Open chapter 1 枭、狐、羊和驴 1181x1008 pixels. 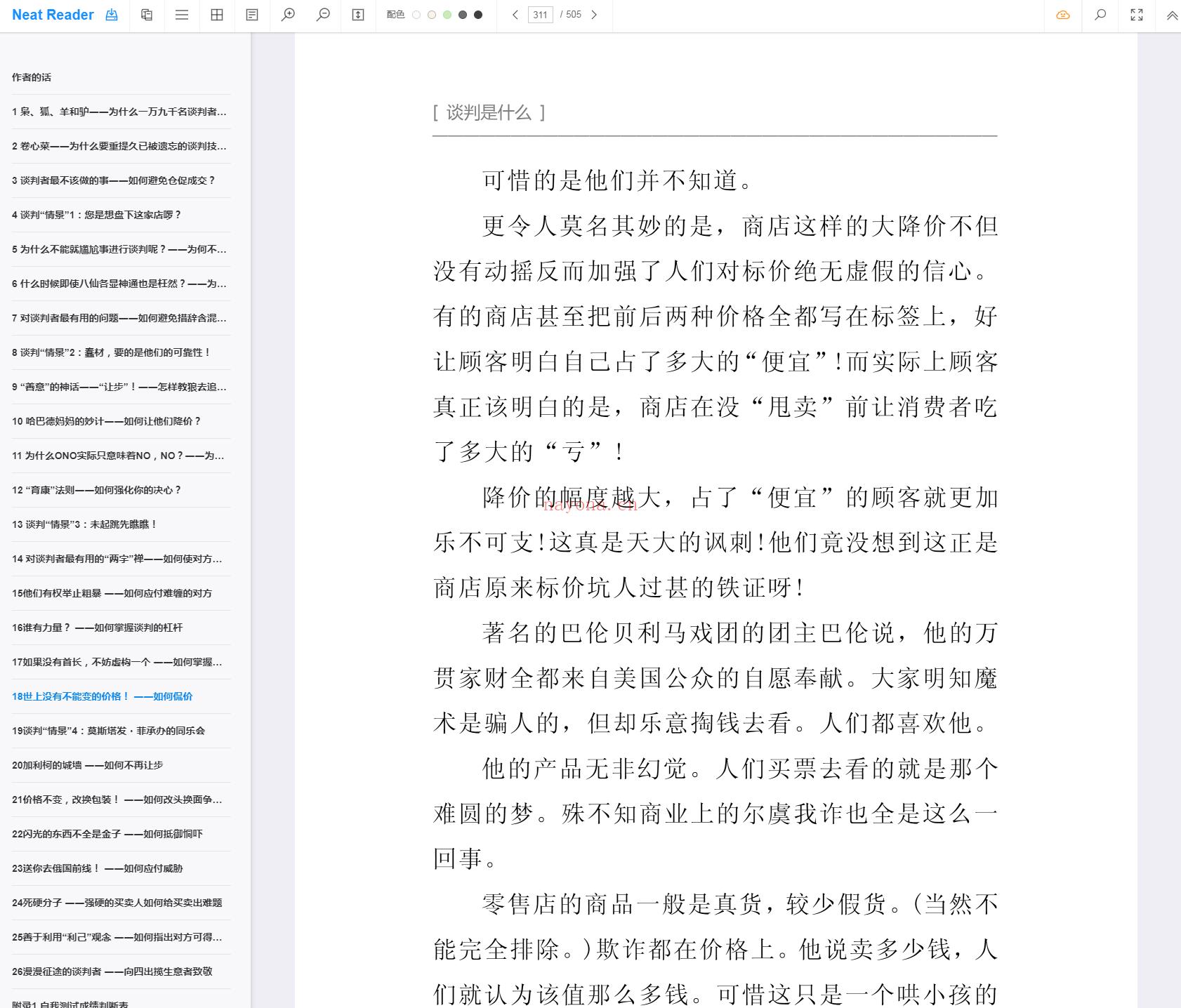point(119,112)
